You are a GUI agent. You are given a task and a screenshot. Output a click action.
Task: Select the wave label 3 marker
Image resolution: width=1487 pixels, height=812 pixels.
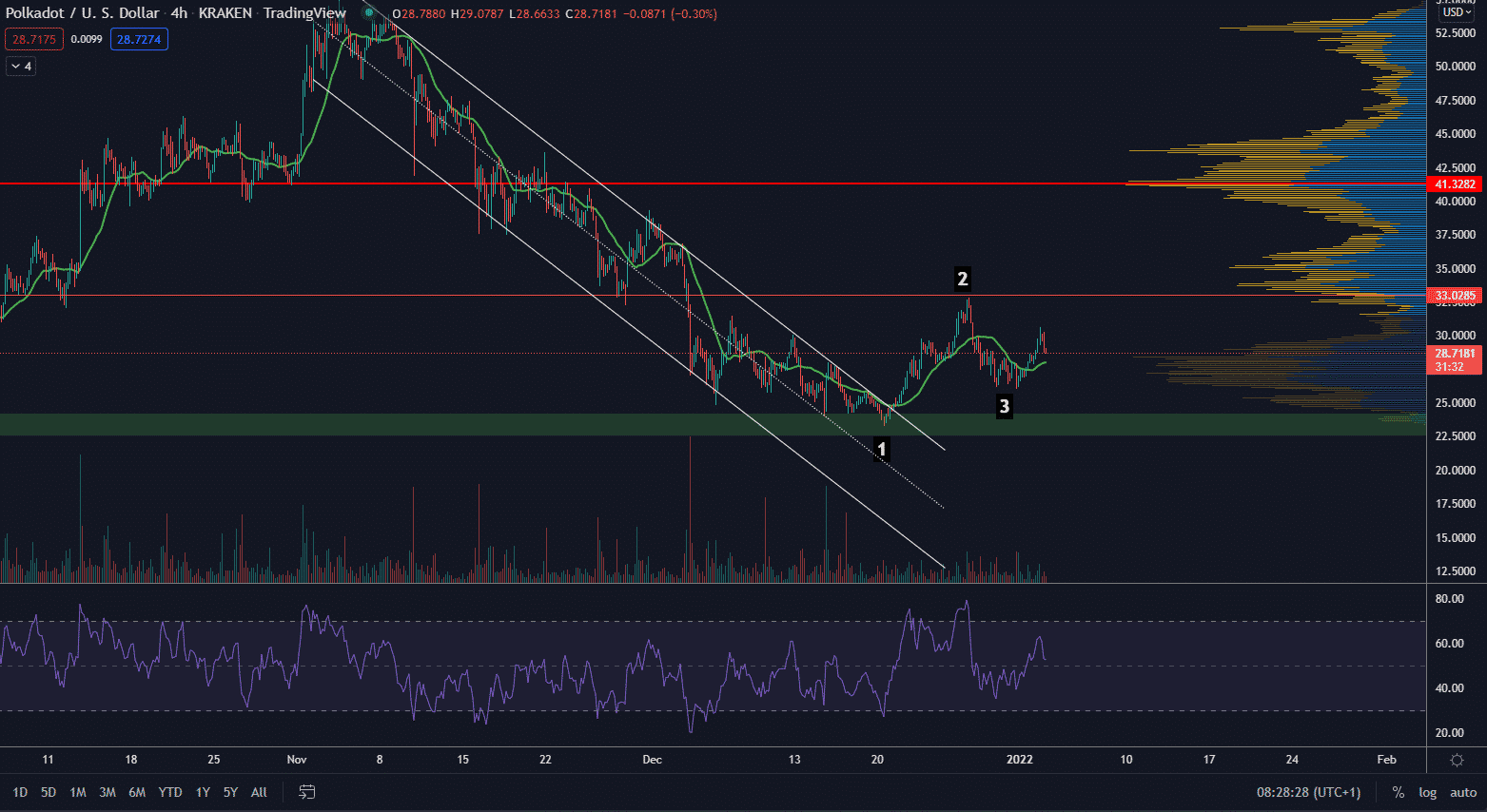click(1004, 407)
